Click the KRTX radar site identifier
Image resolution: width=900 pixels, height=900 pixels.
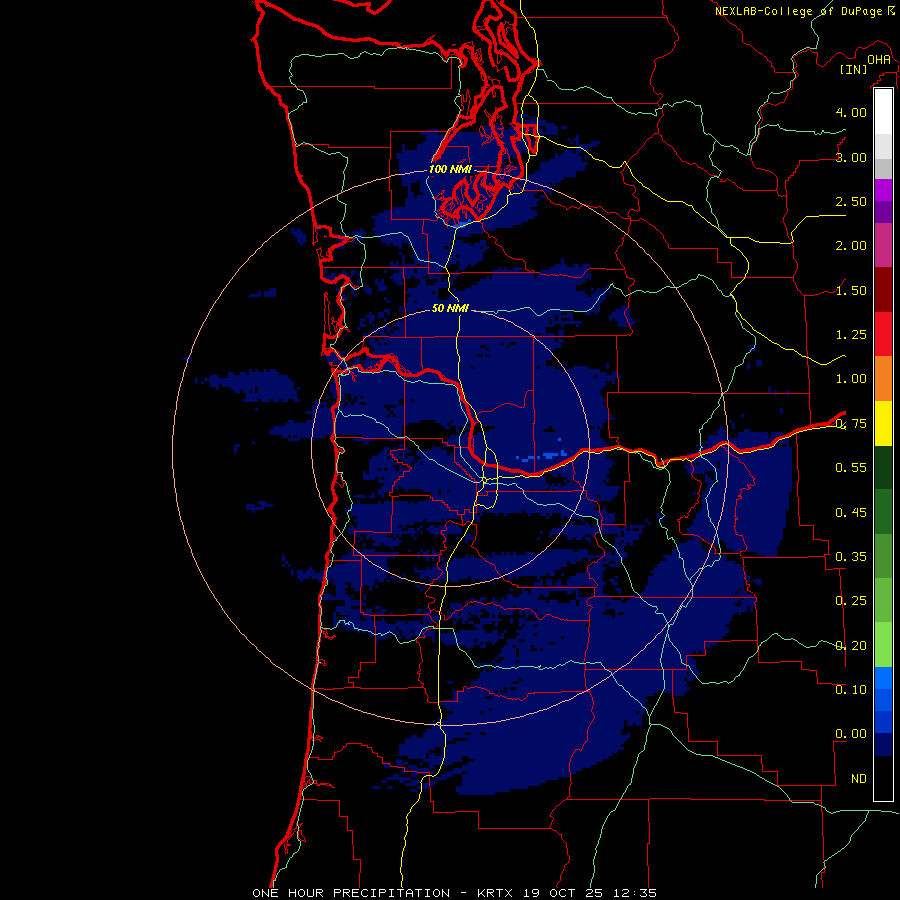coord(496,893)
